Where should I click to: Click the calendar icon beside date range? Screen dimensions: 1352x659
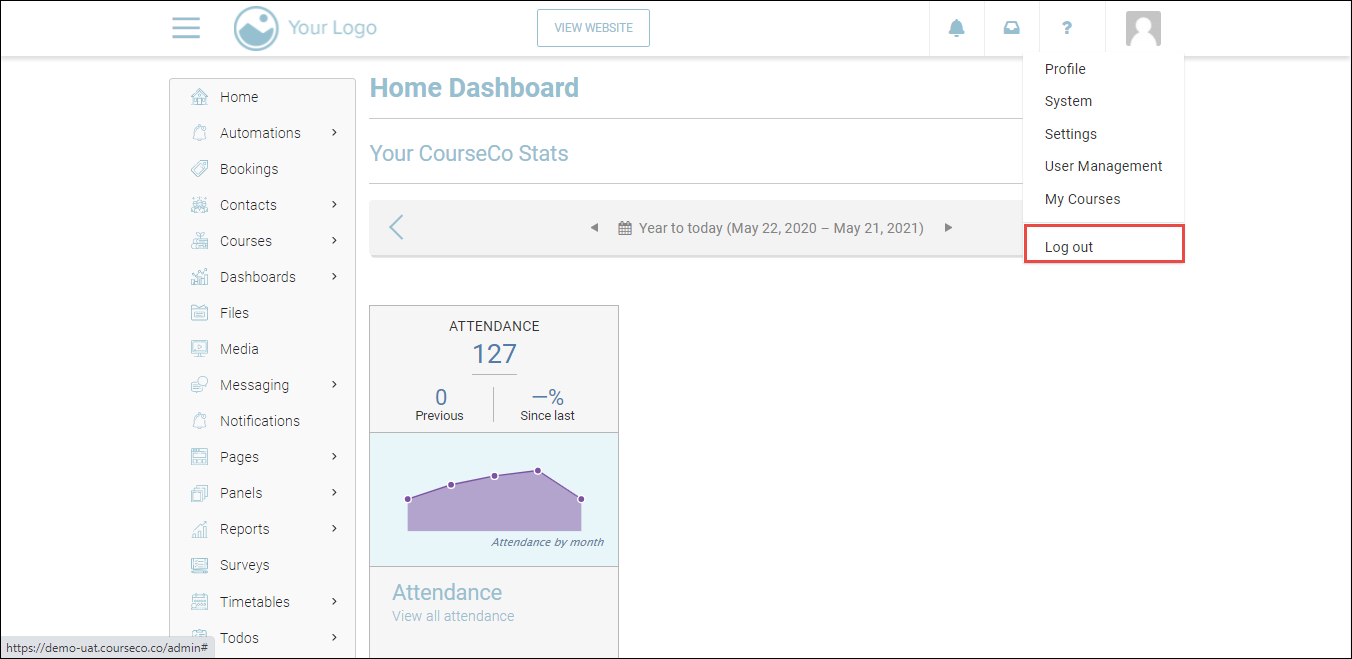click(625, 228)
